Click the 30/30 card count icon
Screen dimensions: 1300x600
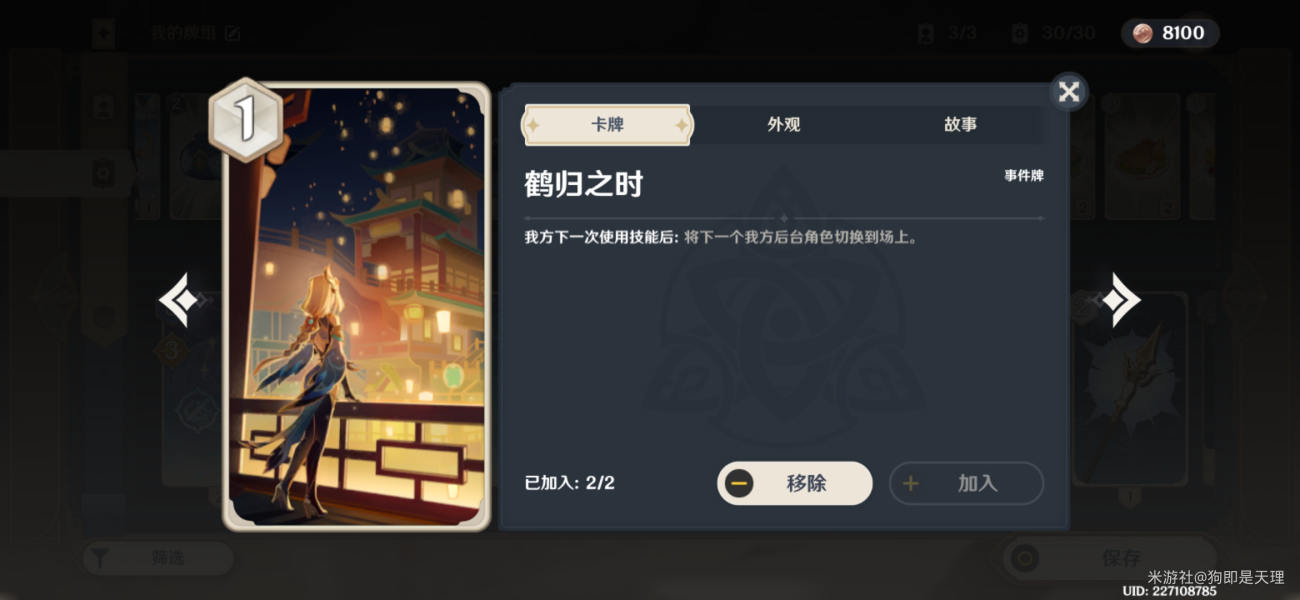click(x=1020, y=33)
